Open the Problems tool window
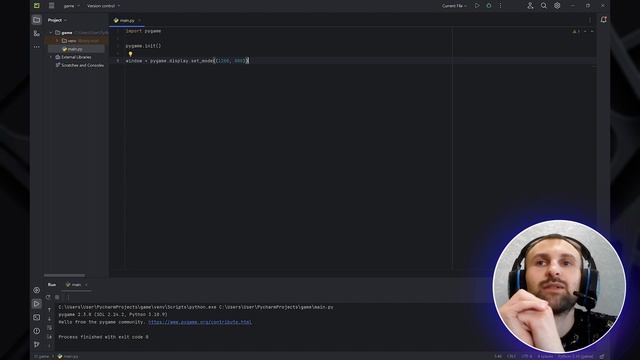The image size is (640, 360). (37, 331)
